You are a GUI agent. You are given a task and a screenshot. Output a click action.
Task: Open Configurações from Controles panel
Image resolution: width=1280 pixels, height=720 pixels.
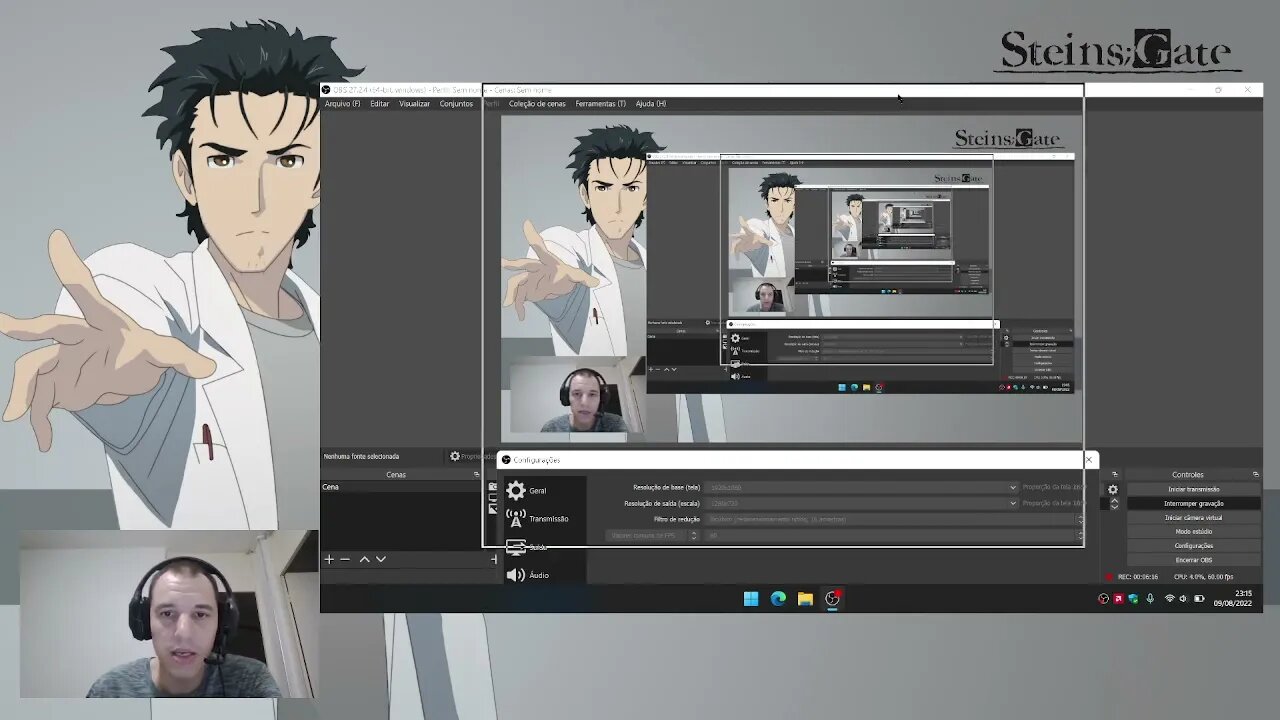coord(1193,546)
